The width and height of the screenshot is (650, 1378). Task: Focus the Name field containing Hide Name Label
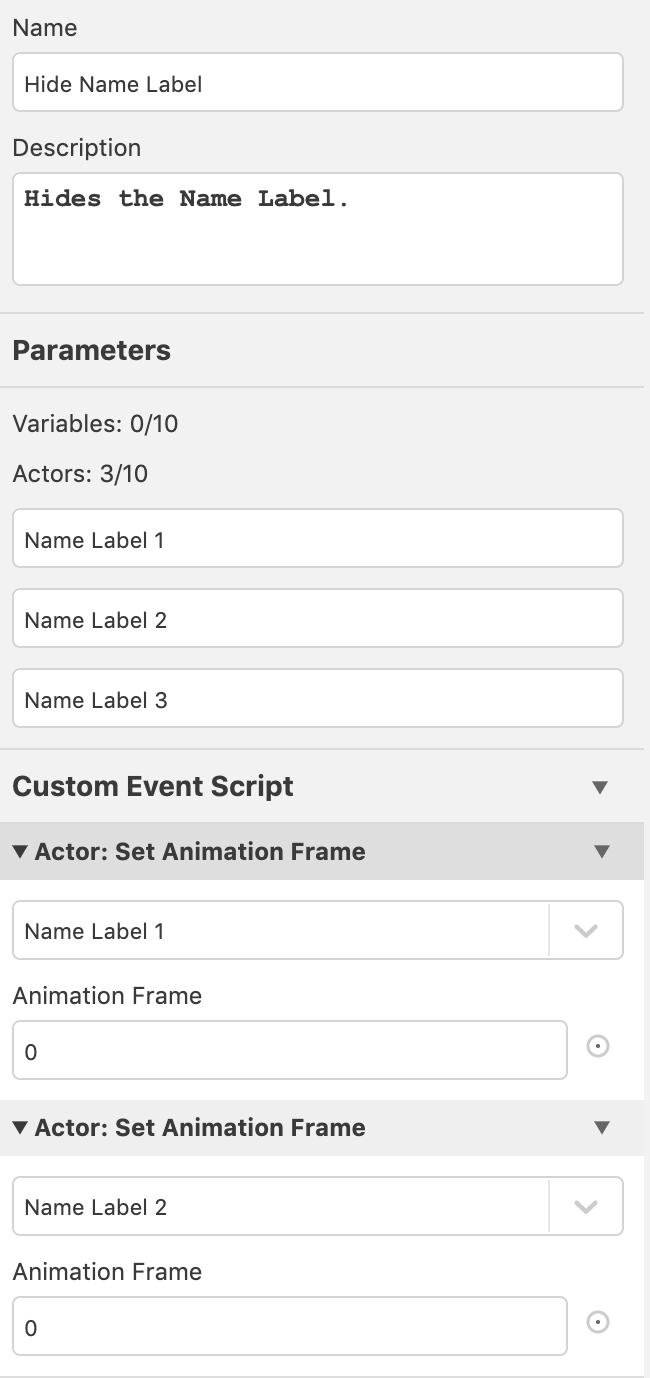pyautogui.click(x=318, y=83)
